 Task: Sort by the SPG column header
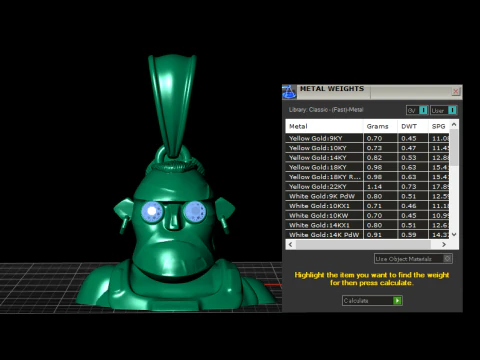click(x=439, y=126)
